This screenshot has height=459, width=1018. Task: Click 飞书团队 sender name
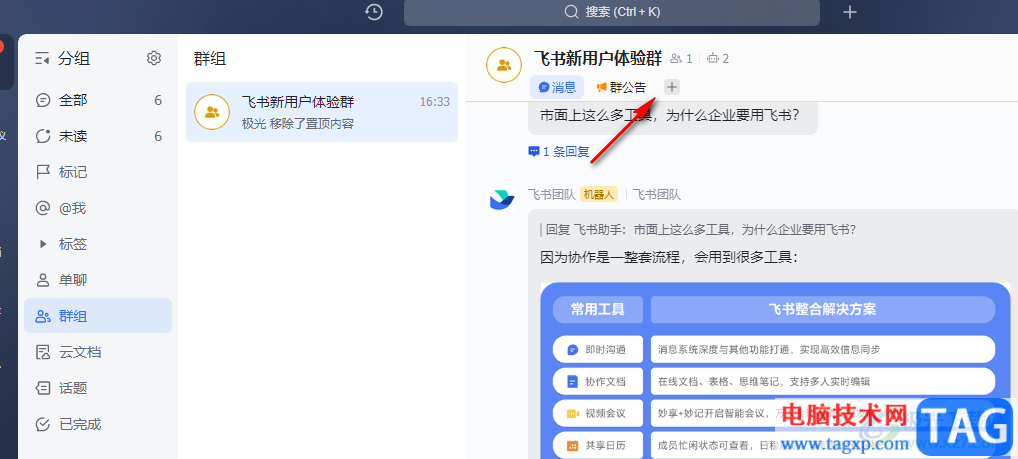552,195
